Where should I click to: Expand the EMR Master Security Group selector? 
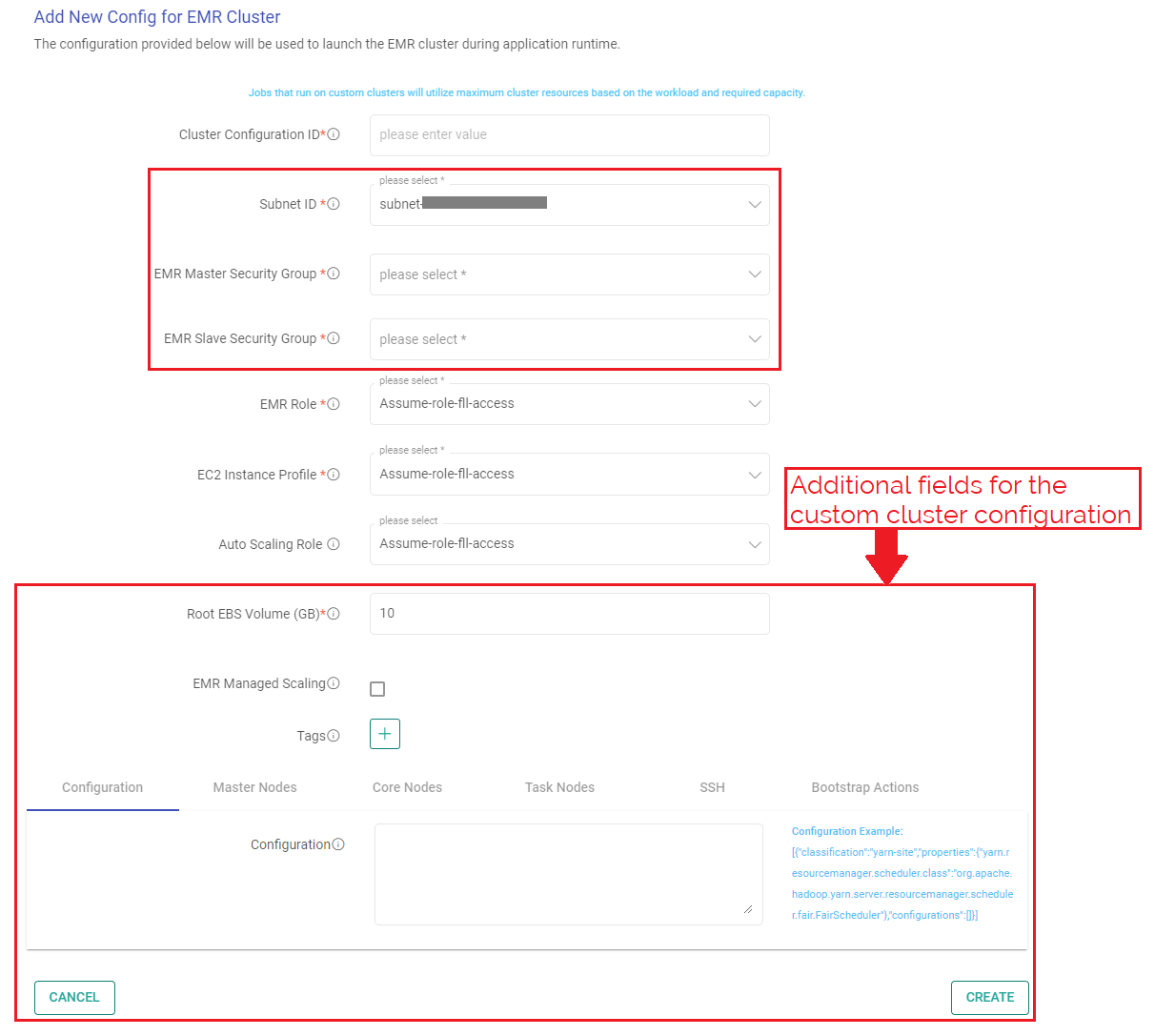point(754,274)
